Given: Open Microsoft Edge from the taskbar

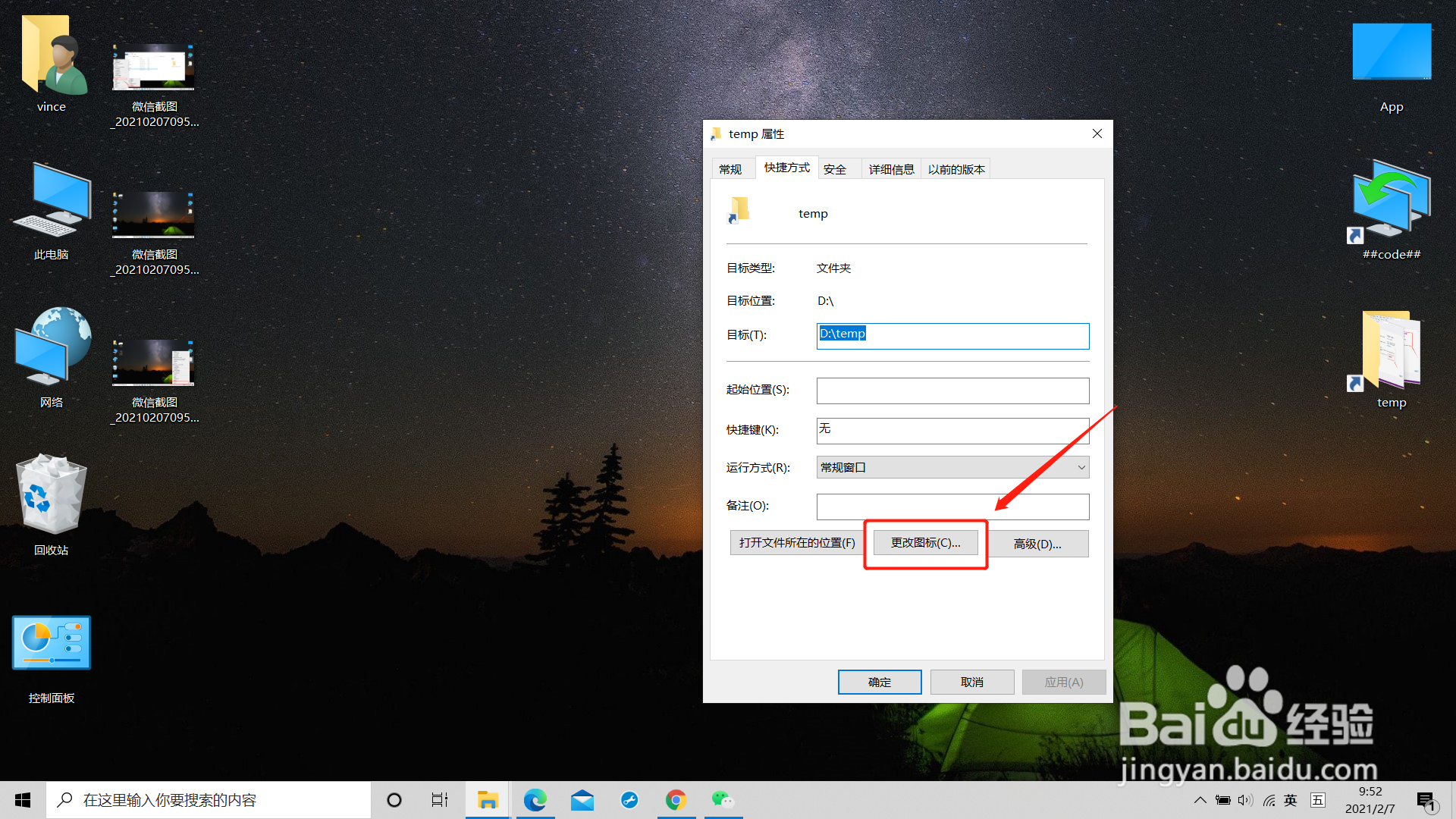Looking at the screenshot, I should coord(535,800).
